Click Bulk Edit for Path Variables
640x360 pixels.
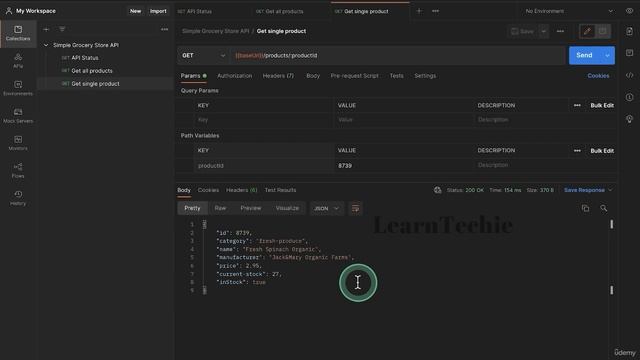602,151
